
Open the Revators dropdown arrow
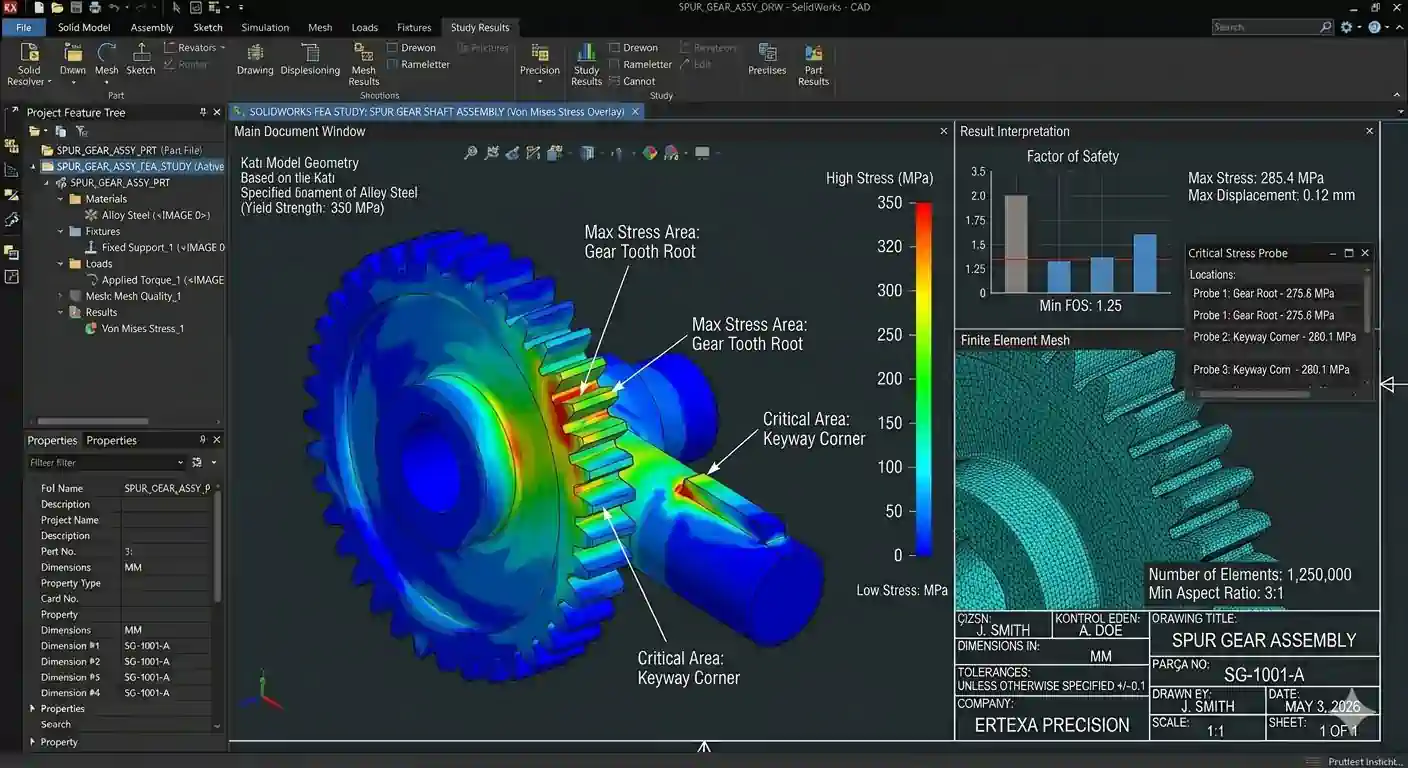point(222,47)
